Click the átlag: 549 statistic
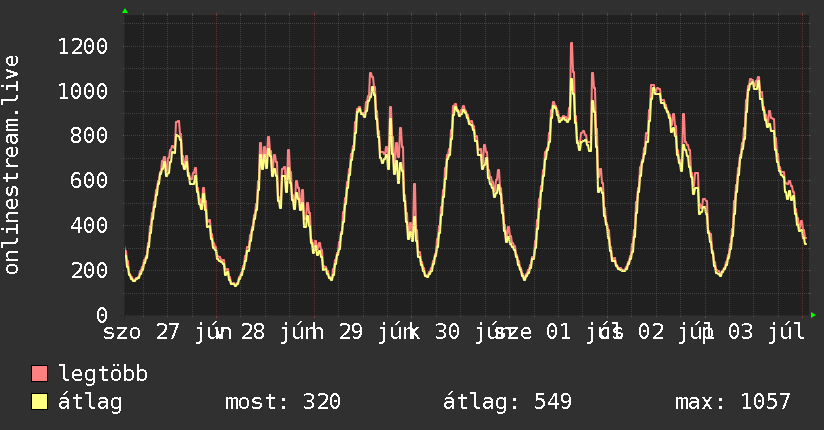The width and height of the screenshot is (824, 430). click(507, 402)
